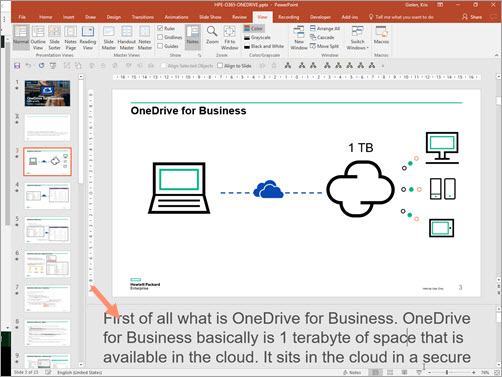The width and height of the screenshot is (502, 377).
Task: Switch to the Design tab
Action: [114, 17]
